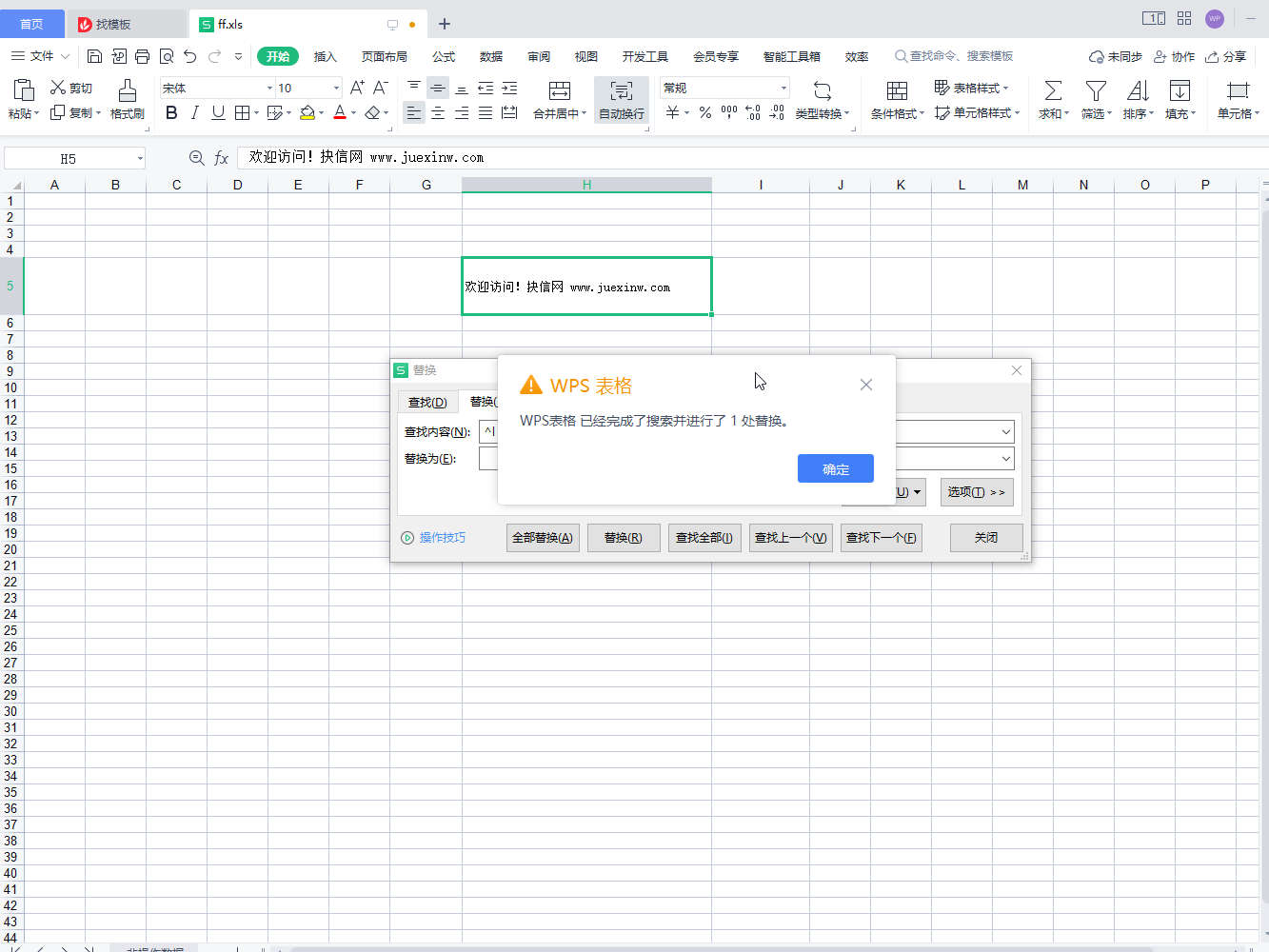Select the 查找(D) tab in Replace dialog
This screenshot has height=952, width=1269.
427,403
